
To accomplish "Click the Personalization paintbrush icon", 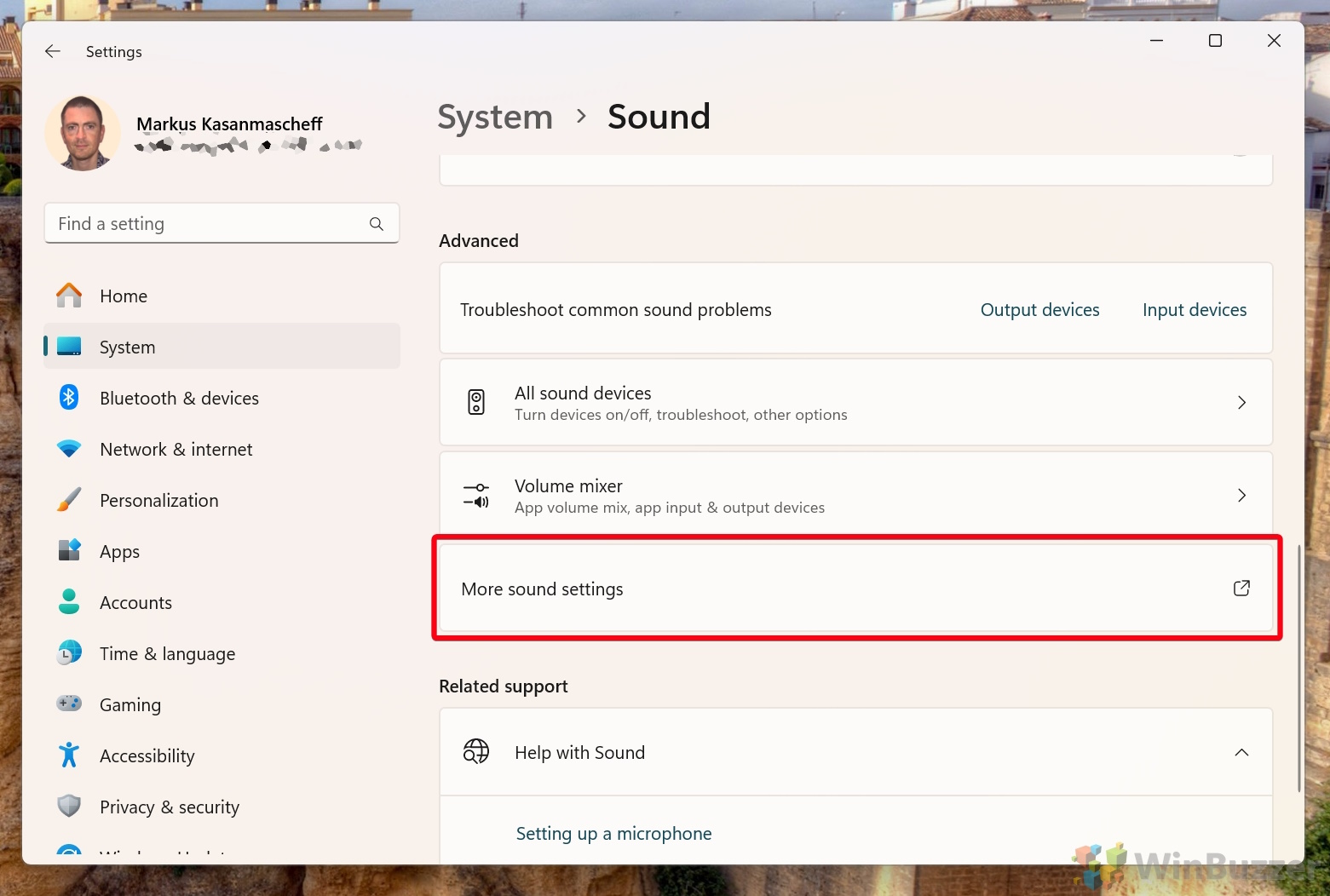I will pyautogui.click(x=69, y=500).
